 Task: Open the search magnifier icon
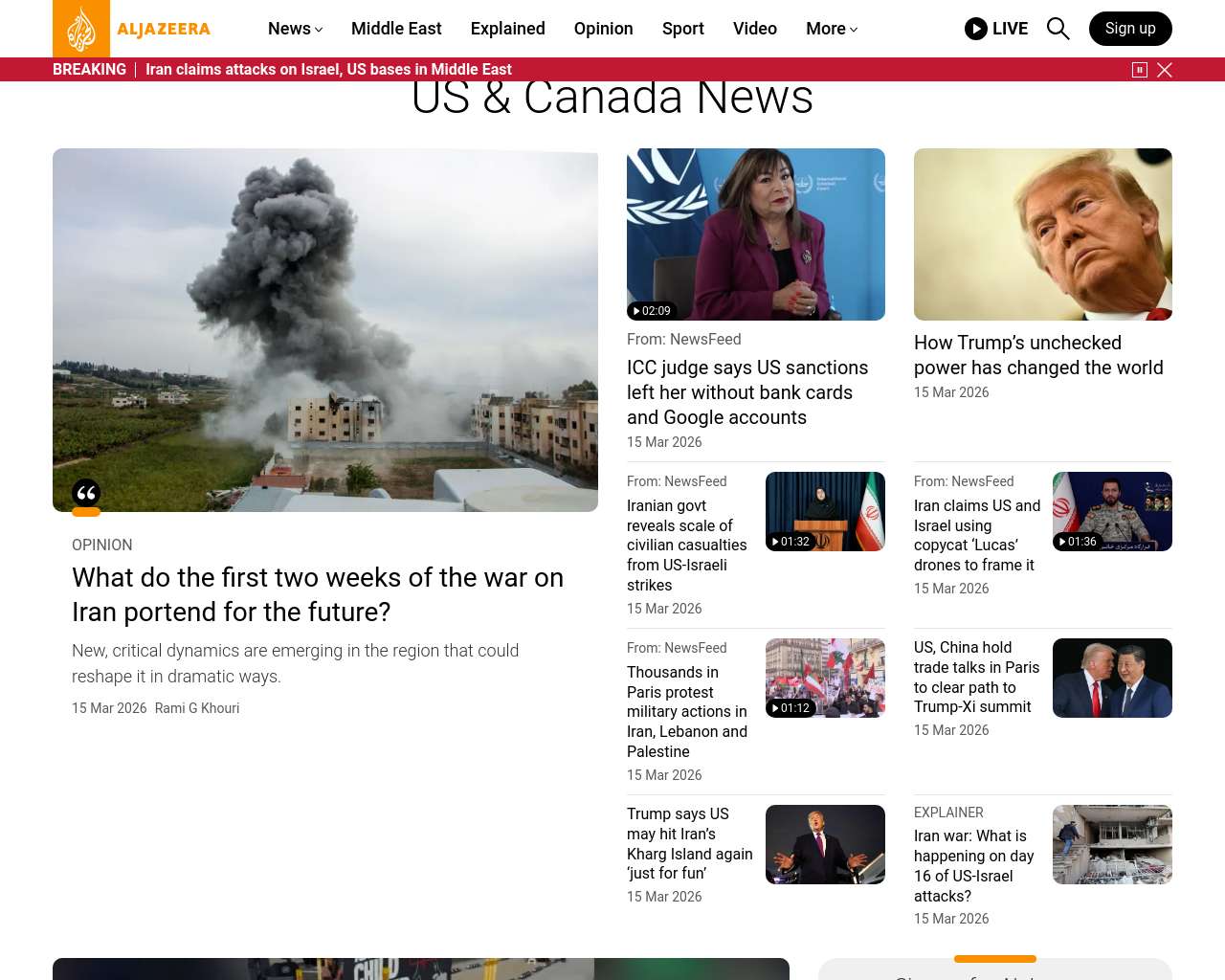coord(1058,29)
